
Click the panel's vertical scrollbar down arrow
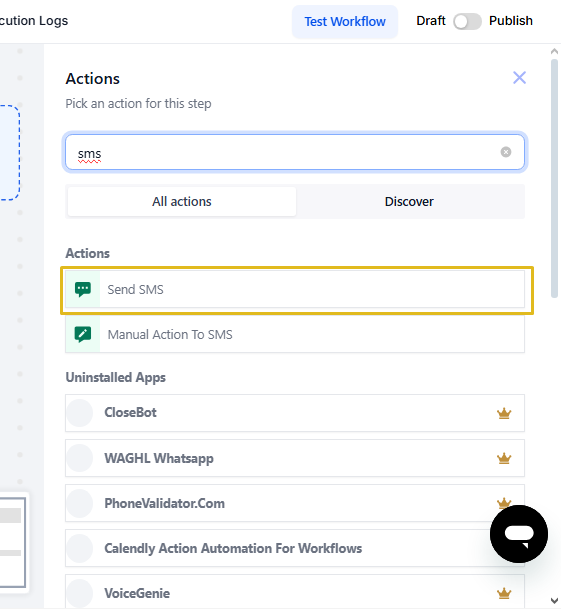click(554, 600)
